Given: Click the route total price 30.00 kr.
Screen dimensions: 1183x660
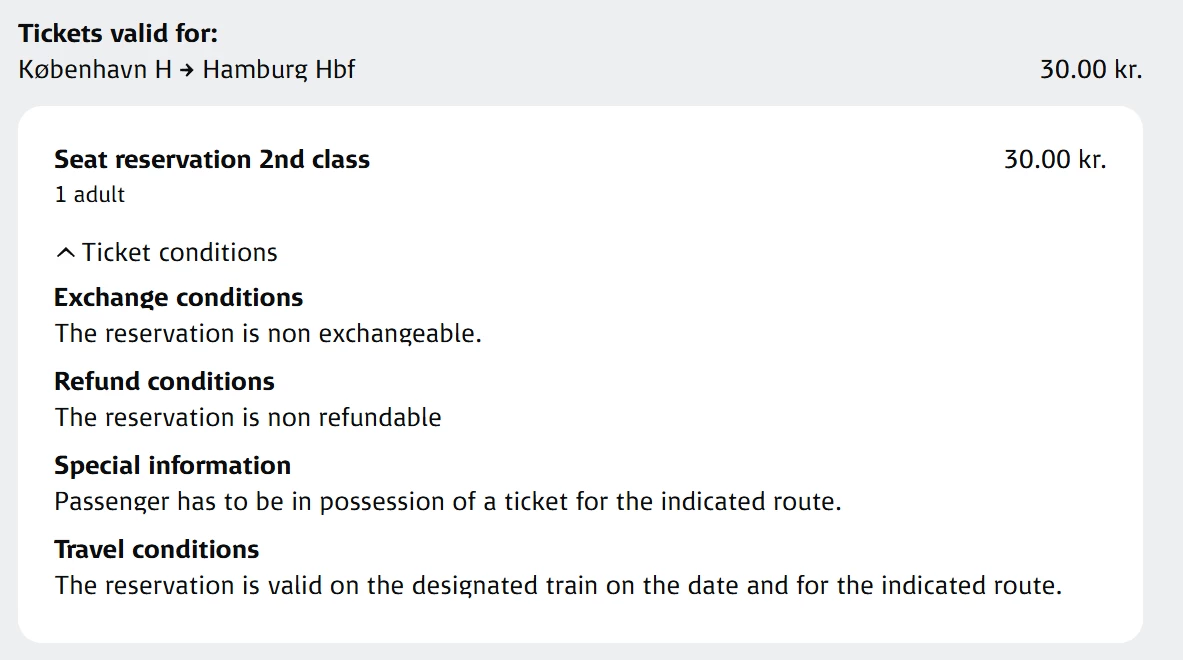Looking at the screenshot, I should pos(1090,70).
